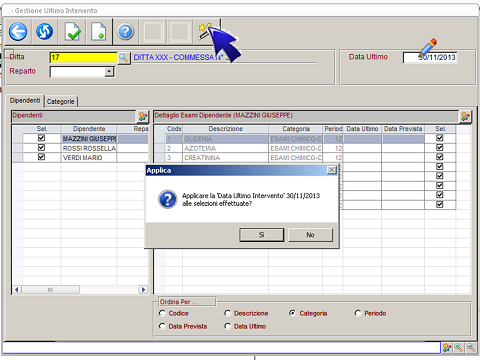Toggle Sel. checkbox for AZOTEMIA row
This screenshot has height=360, width=480.
click(x=440, y=147)
